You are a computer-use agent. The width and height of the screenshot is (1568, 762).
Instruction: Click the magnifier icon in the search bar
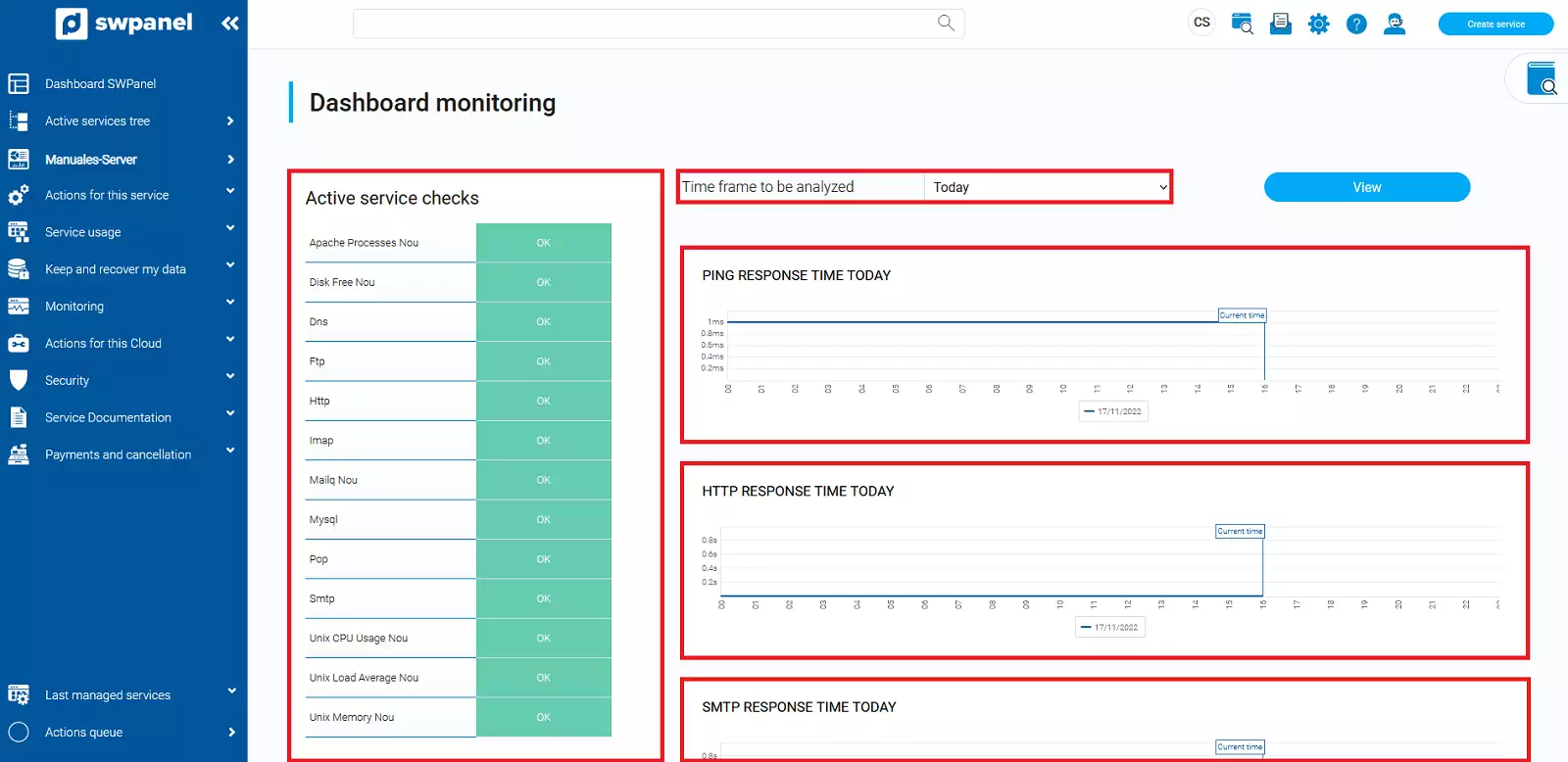coord(946,23)
